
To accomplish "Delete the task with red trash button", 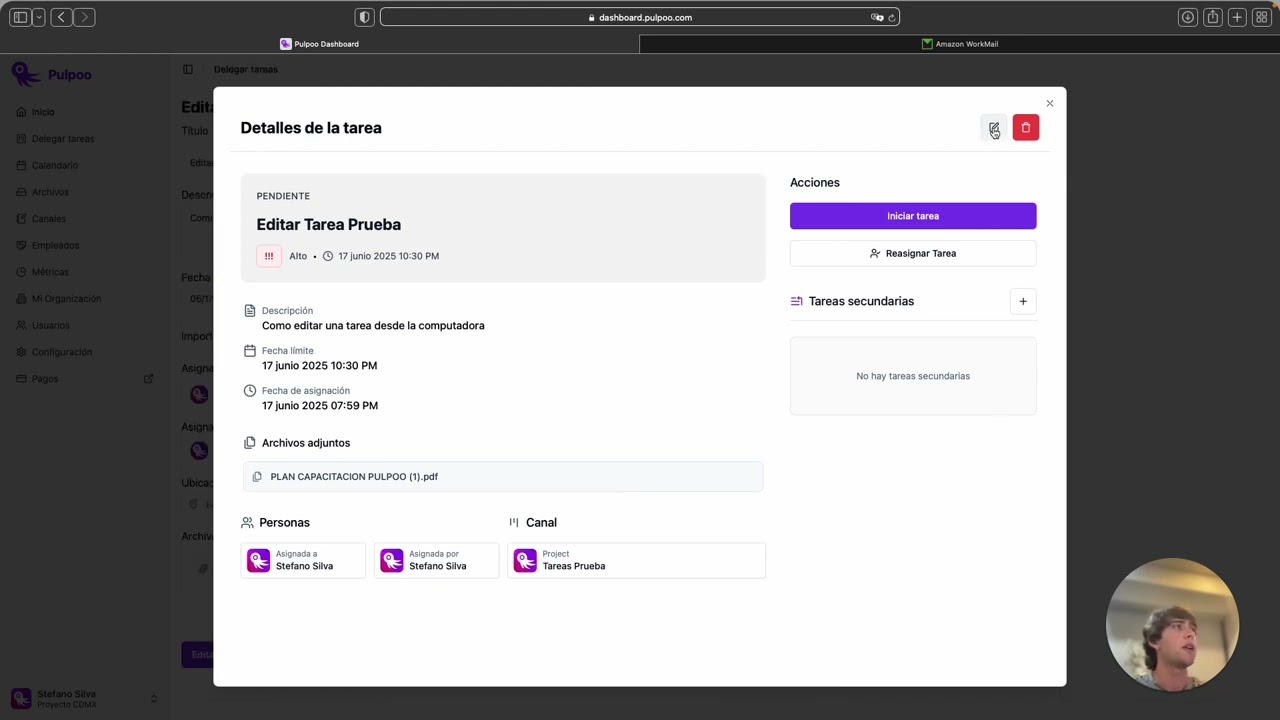I will [x=1025, y=128].
